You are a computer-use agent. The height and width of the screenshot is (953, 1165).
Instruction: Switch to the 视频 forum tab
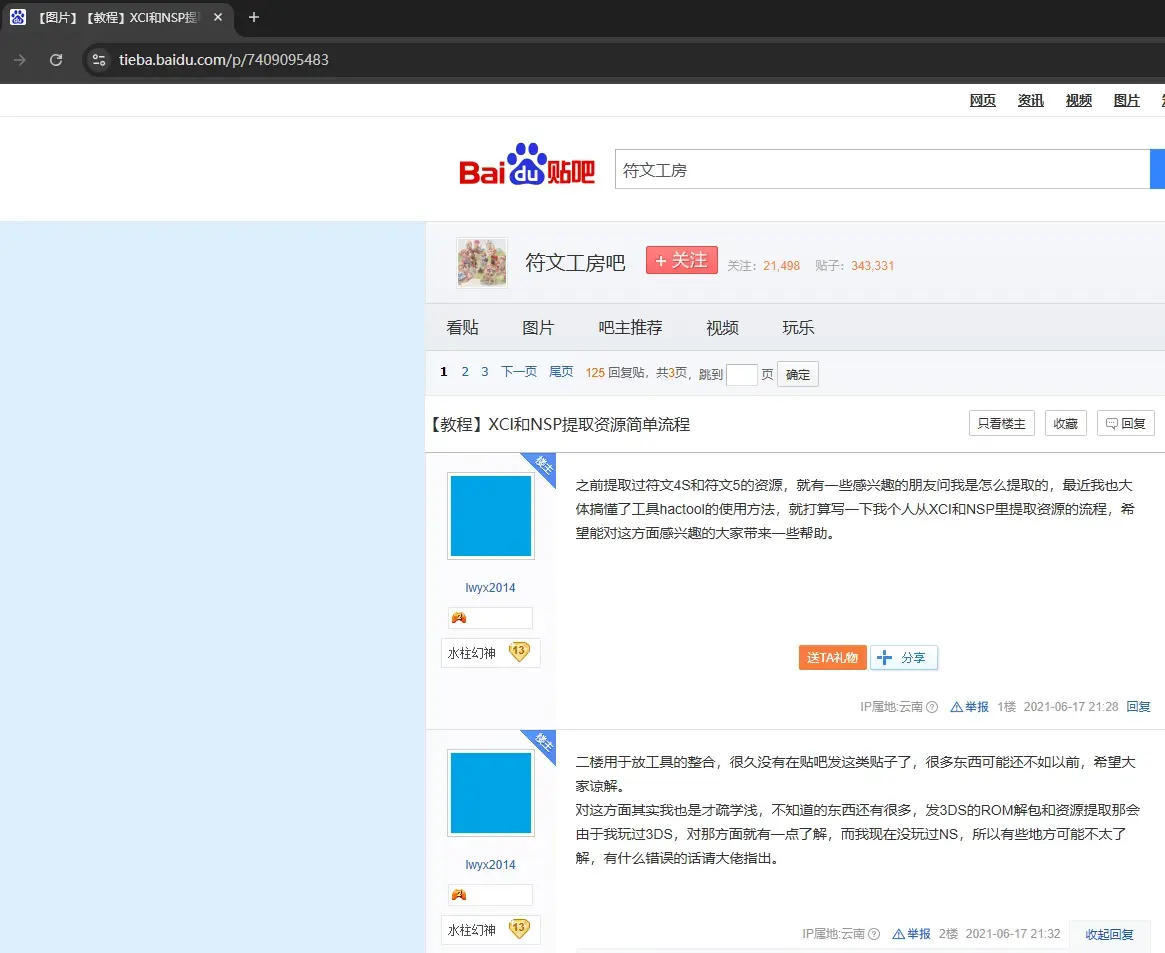(x=722, y=328)
